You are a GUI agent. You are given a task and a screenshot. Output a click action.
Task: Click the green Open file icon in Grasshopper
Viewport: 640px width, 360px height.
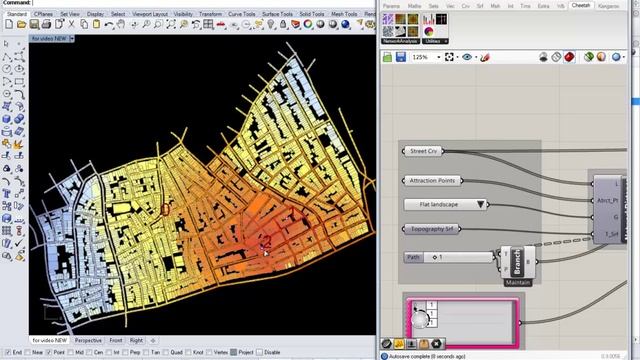(x=387, y=57)
